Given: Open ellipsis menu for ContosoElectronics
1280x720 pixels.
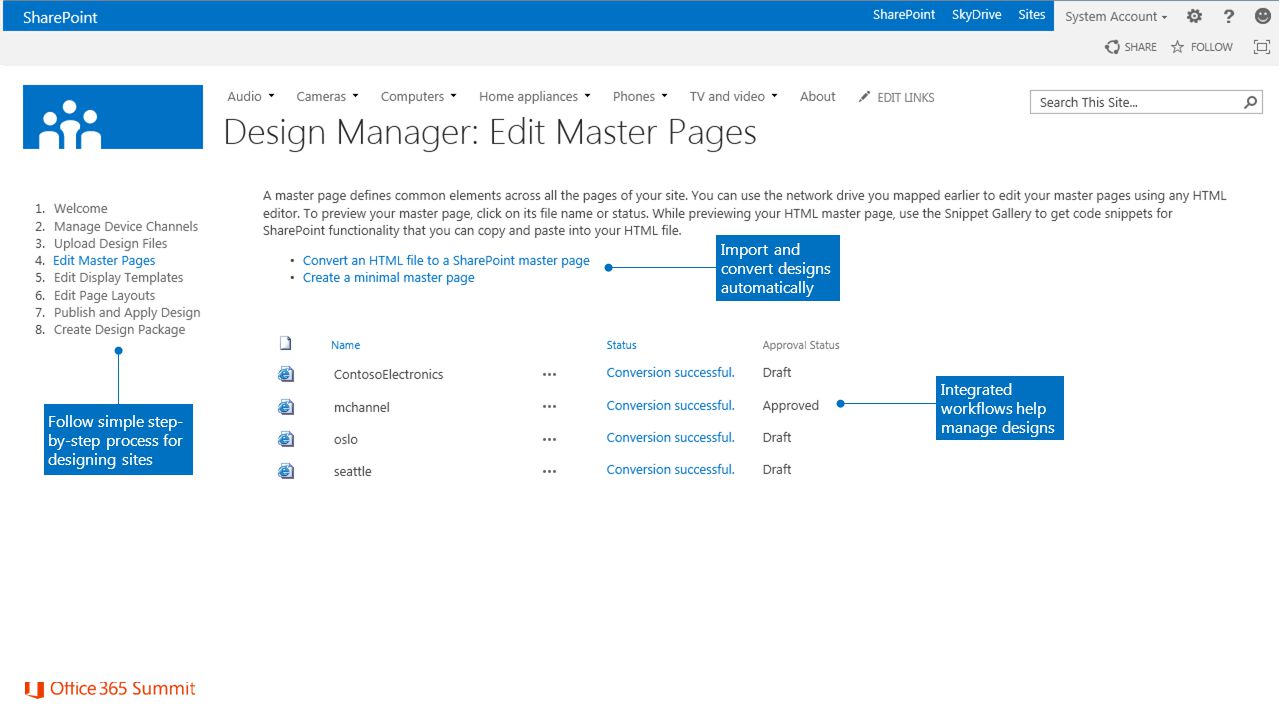Looking at the screenshot, I should [x=549, y=375].
